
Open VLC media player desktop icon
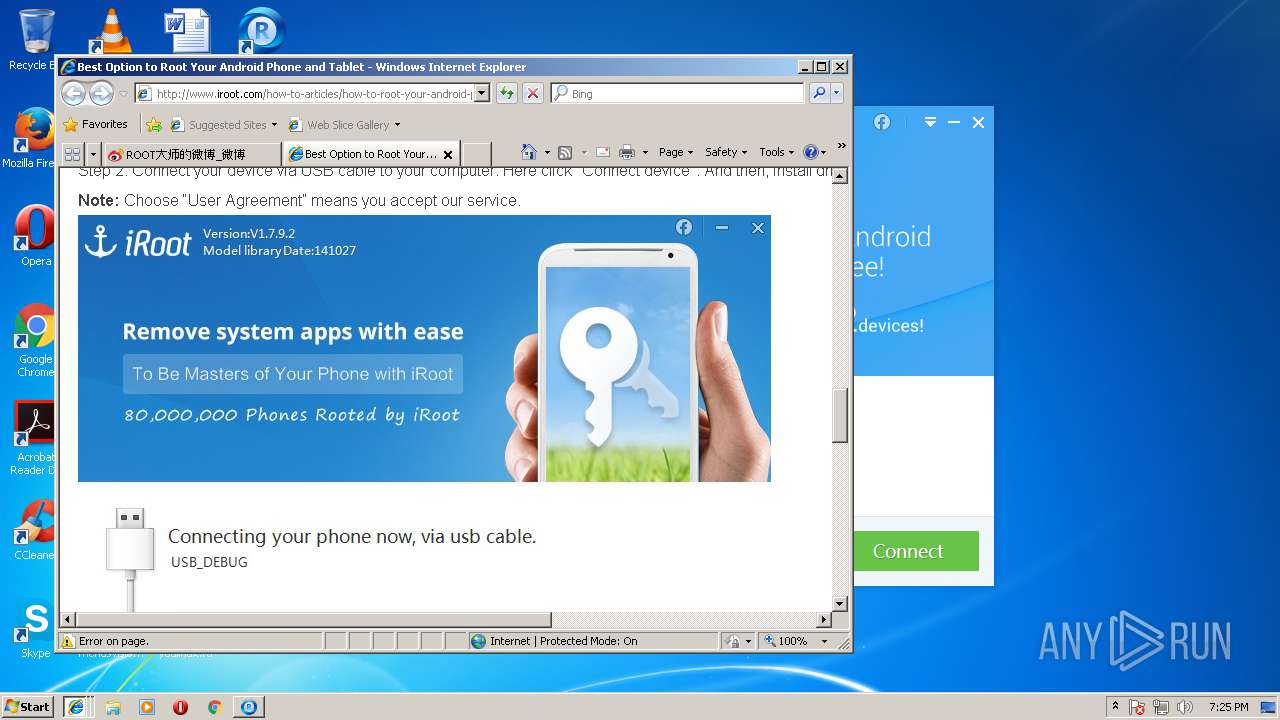pyautogui.click(x=110, y=30)
